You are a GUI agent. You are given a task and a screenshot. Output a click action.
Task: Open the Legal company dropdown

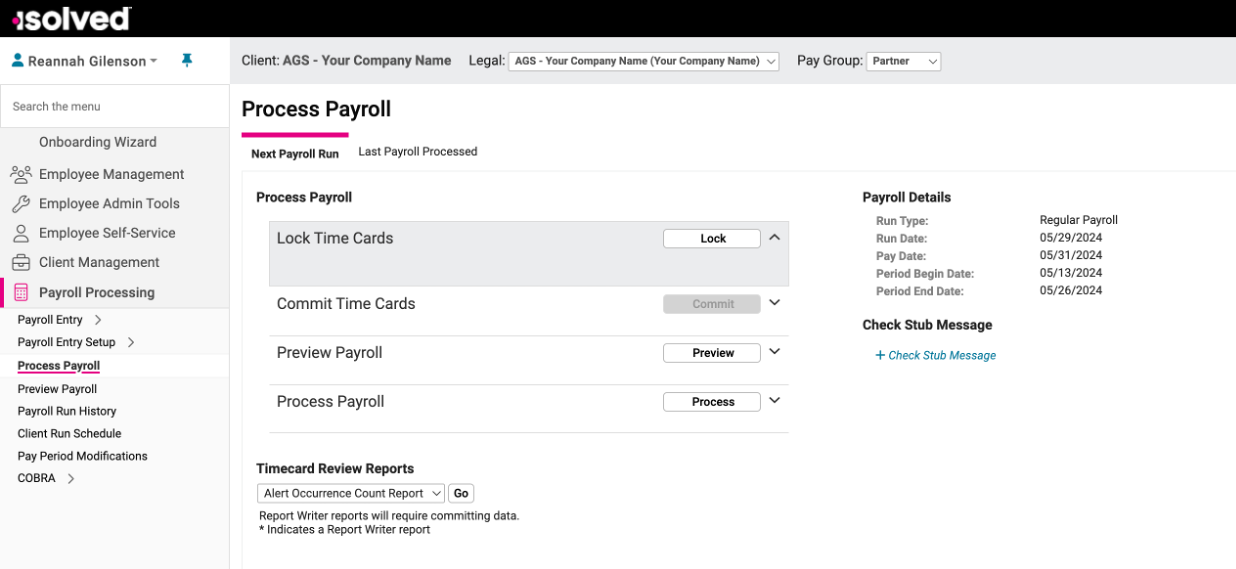tap(643, 61)
